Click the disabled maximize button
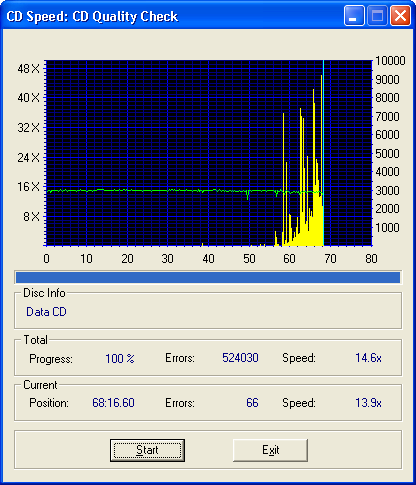Screen dimensions: 416x485 tap(377, 16)
